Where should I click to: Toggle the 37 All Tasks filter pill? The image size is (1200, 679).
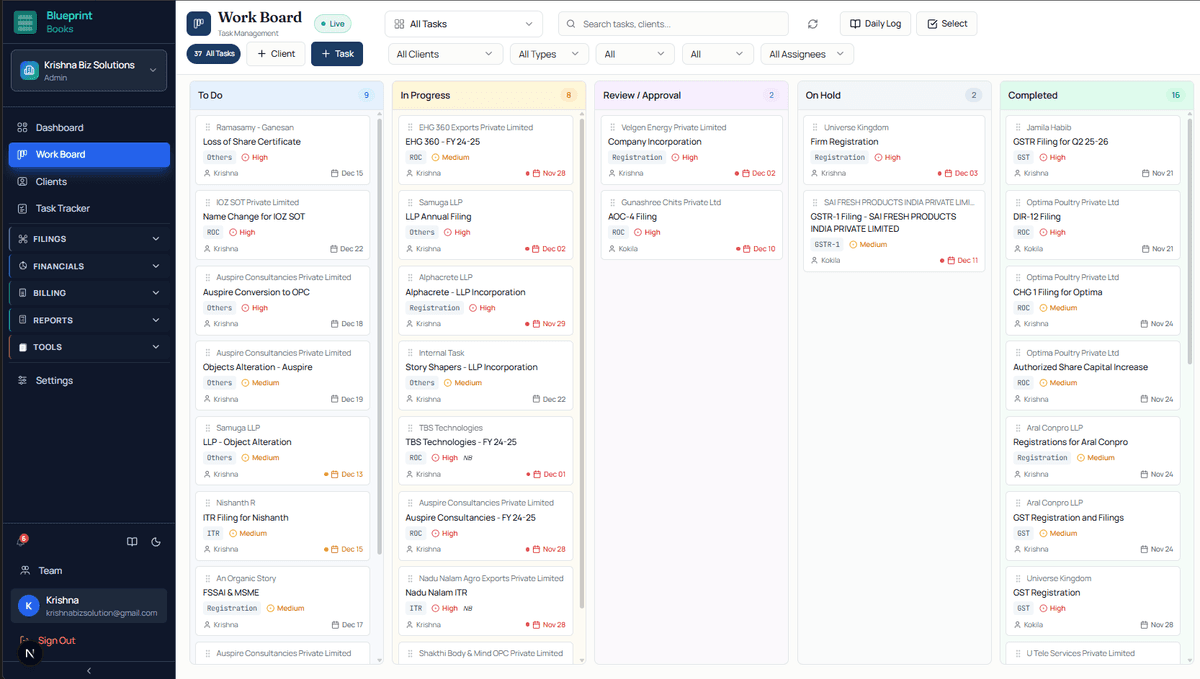pos(213,54)
